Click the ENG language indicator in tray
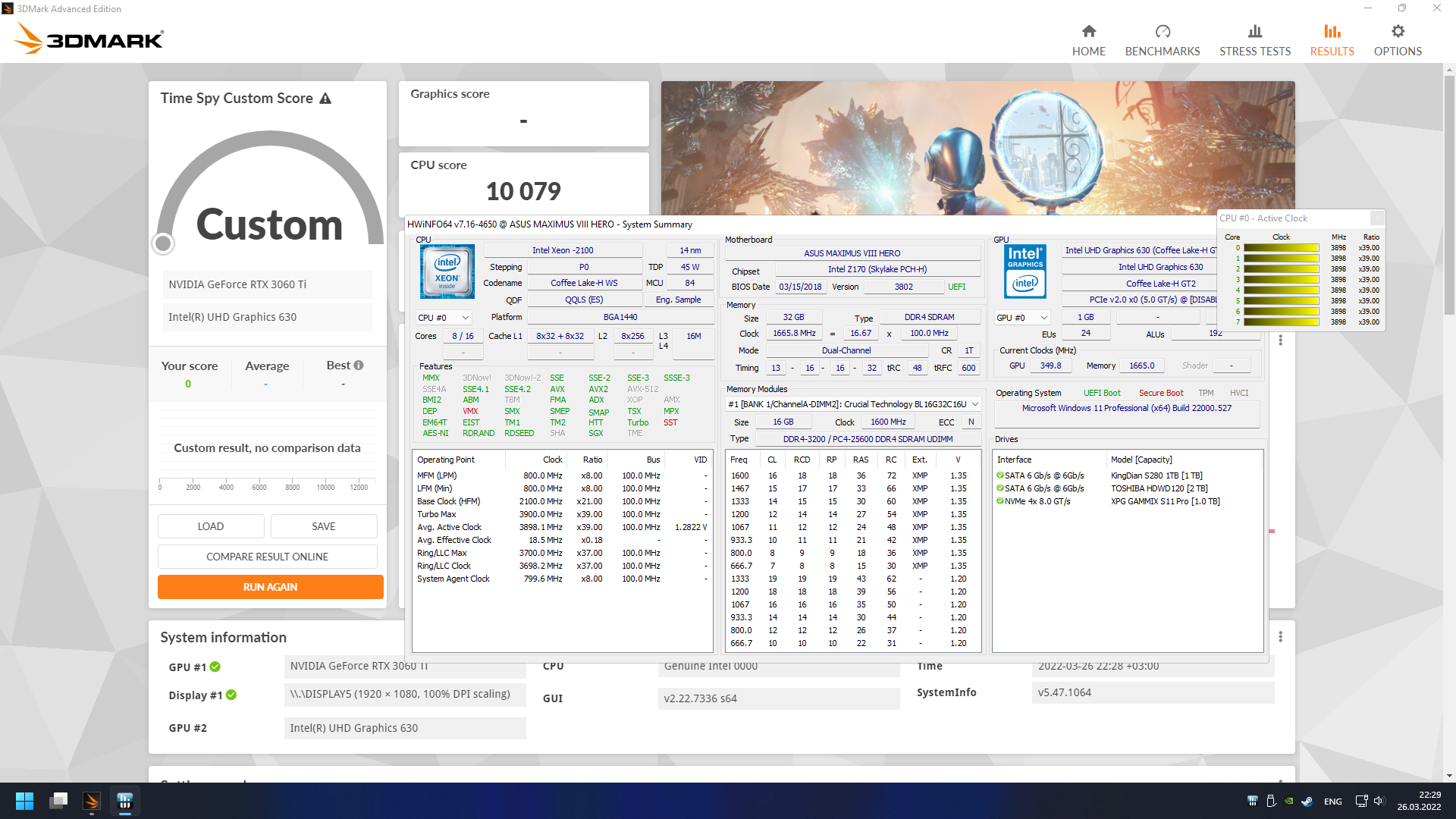Image resolution: width=1456 pixels, height=819 pixels. (x=1332, y=802)
